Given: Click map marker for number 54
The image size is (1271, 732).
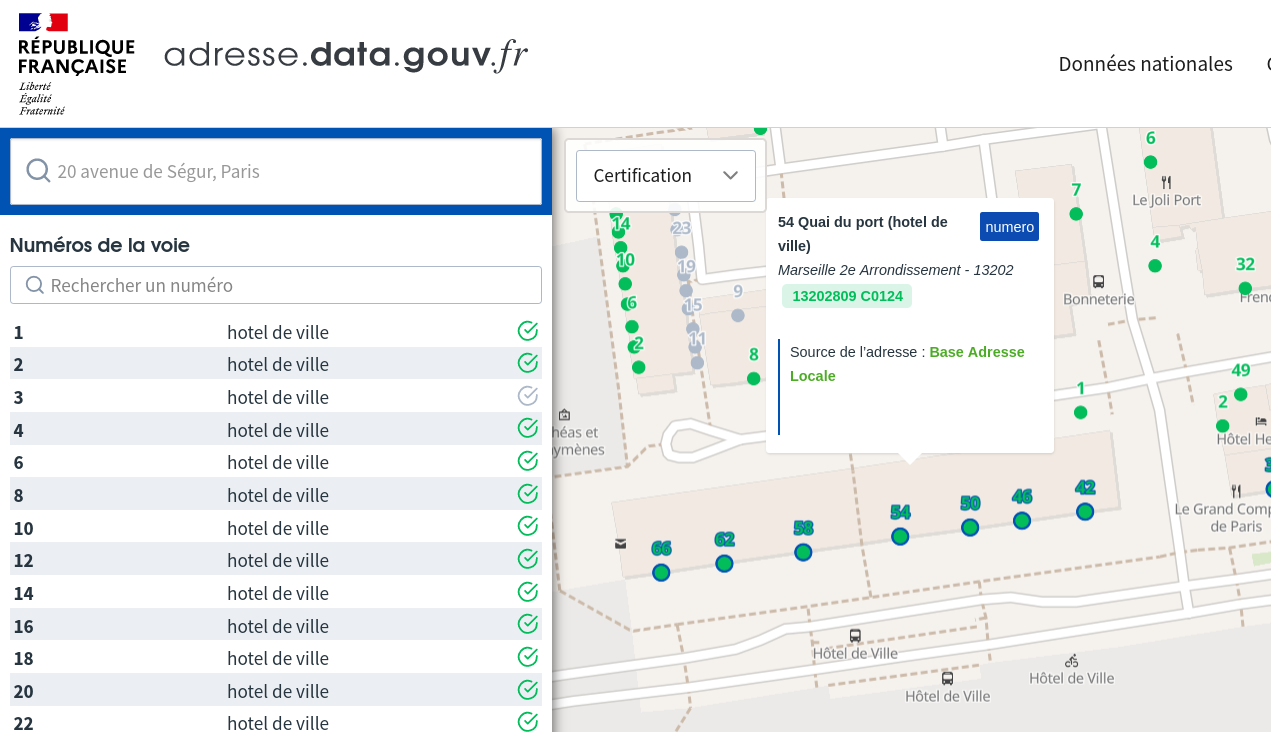Looking at the screenshot, I should tap(900, 536).
